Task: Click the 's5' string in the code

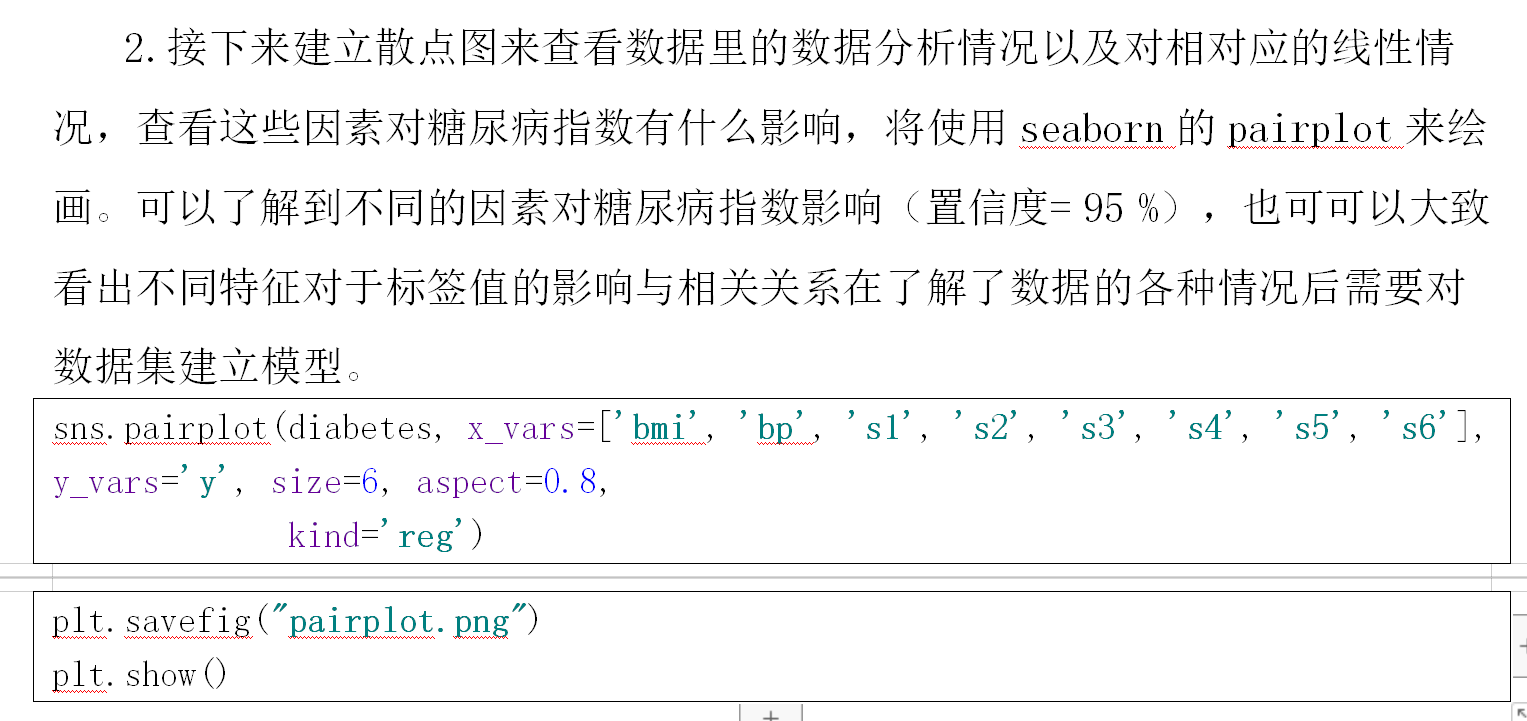Action: tap(1310, 429)
